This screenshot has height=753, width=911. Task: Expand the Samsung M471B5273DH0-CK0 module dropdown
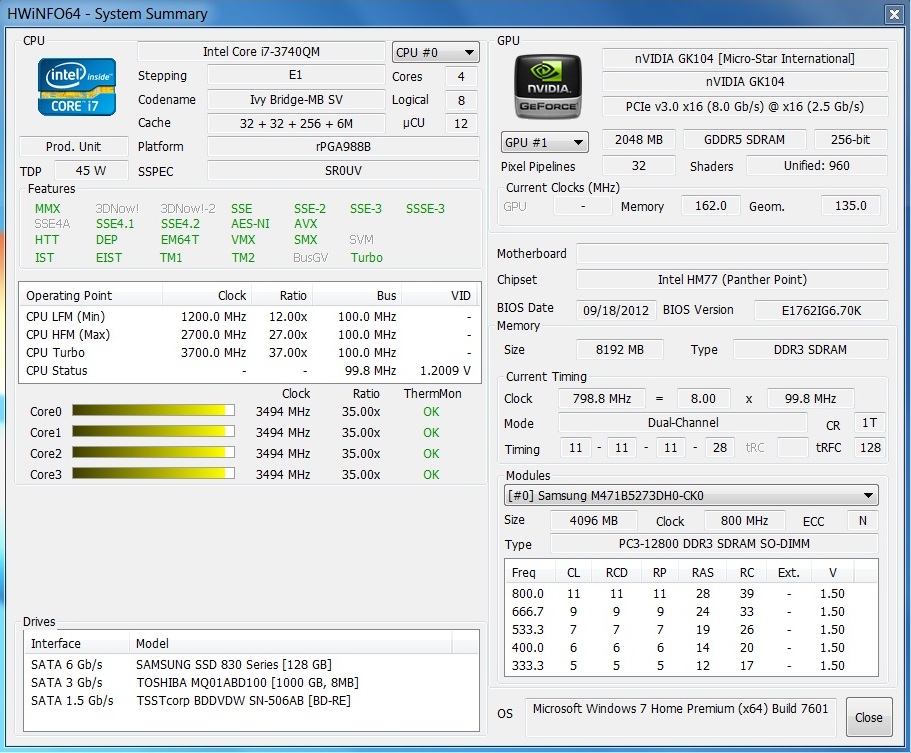691,496
